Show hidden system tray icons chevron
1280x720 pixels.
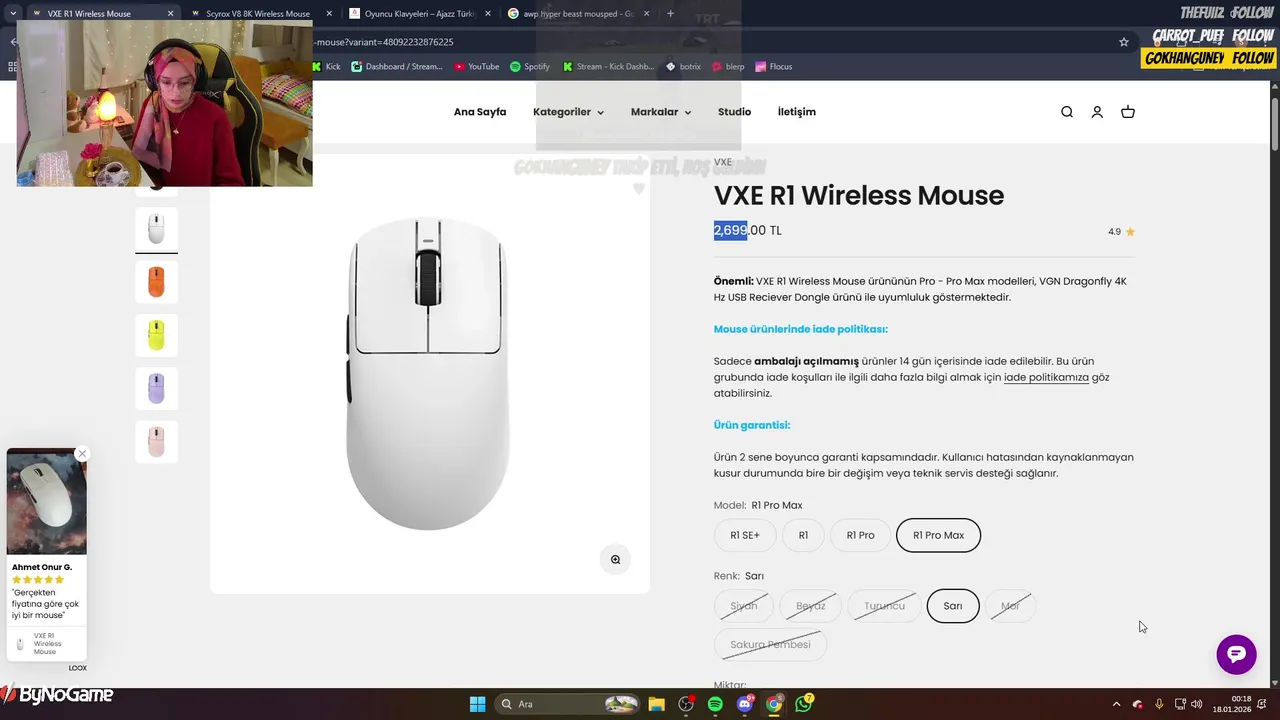pos(1116,704)
